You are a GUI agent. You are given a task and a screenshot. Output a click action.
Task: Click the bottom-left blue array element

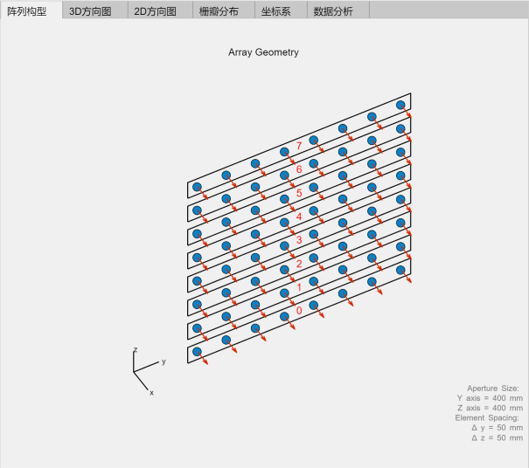pos(197,352)
